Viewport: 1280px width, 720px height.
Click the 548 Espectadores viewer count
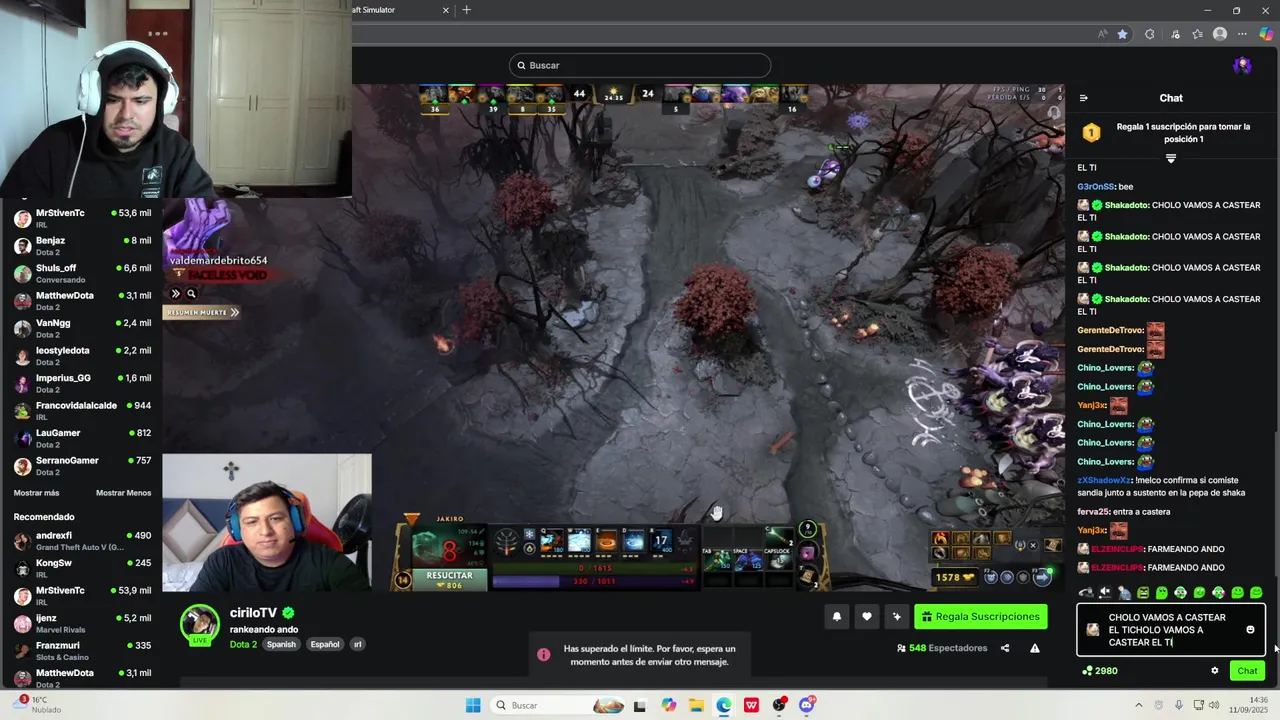point(942,648)
